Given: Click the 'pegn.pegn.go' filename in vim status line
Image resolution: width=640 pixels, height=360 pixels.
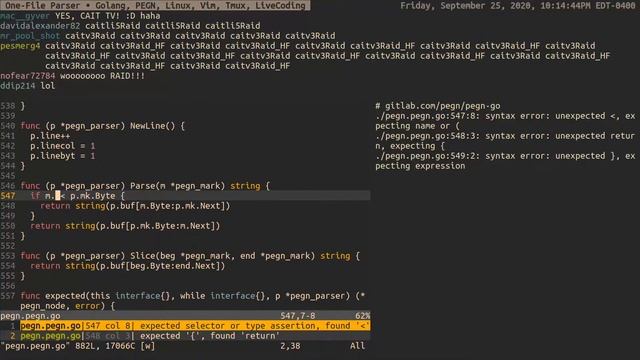Looking at the screenshot, I should click(x=30, y=316).
